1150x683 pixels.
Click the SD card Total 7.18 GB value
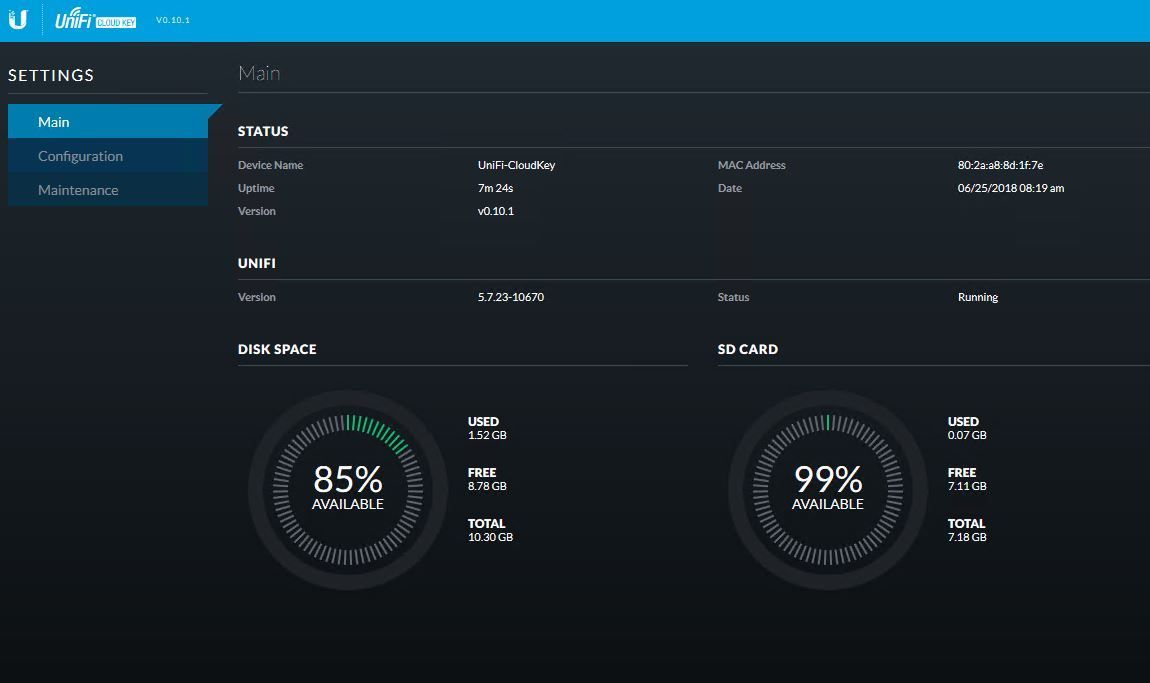(967, 537)
